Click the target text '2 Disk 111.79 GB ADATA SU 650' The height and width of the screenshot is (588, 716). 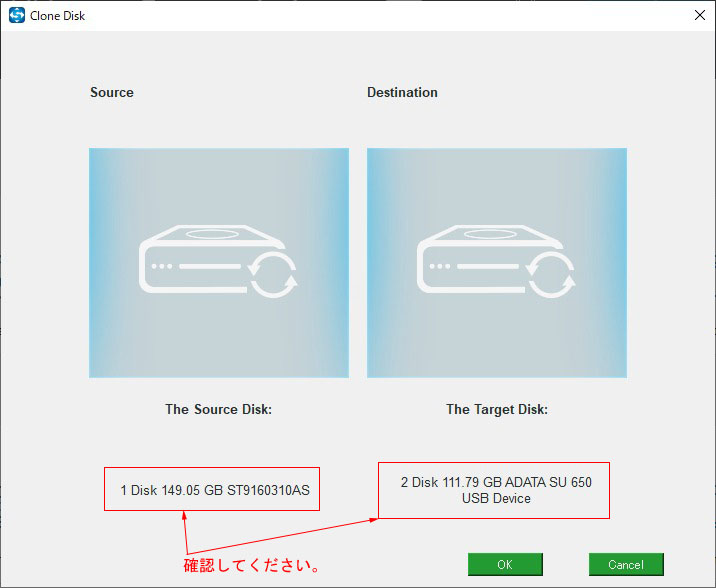[496, 482]
